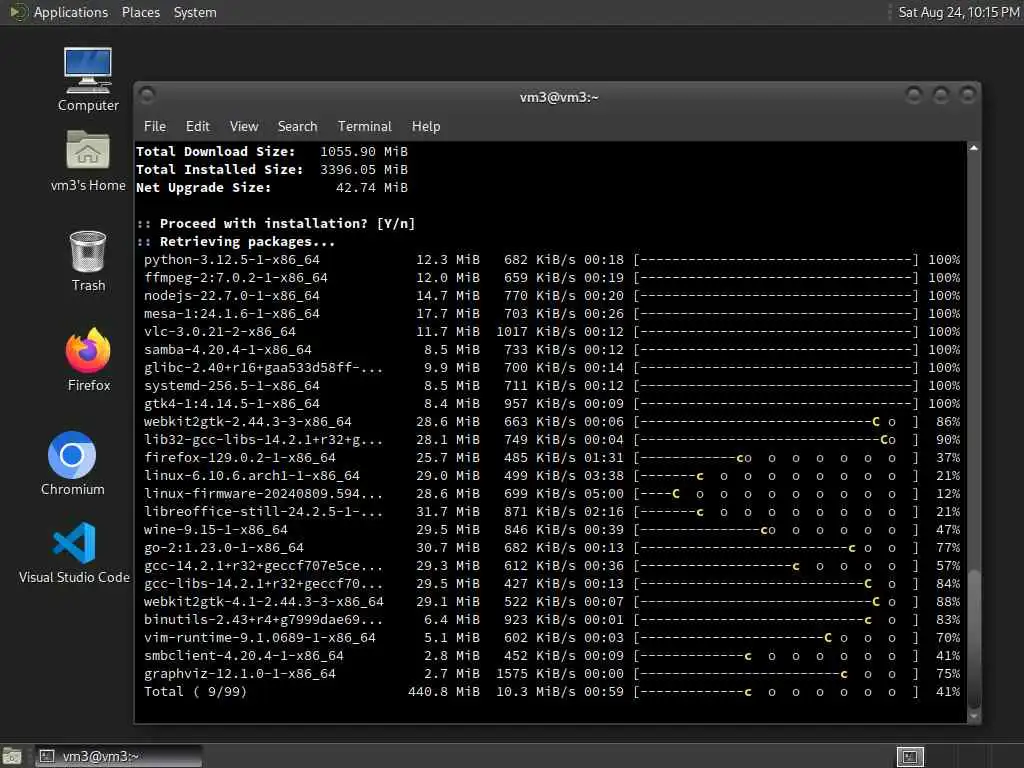1024x768 pixels.
Task: Click the Applications menu logo icon
Action: pyautogui.click(x=18, y=12)
